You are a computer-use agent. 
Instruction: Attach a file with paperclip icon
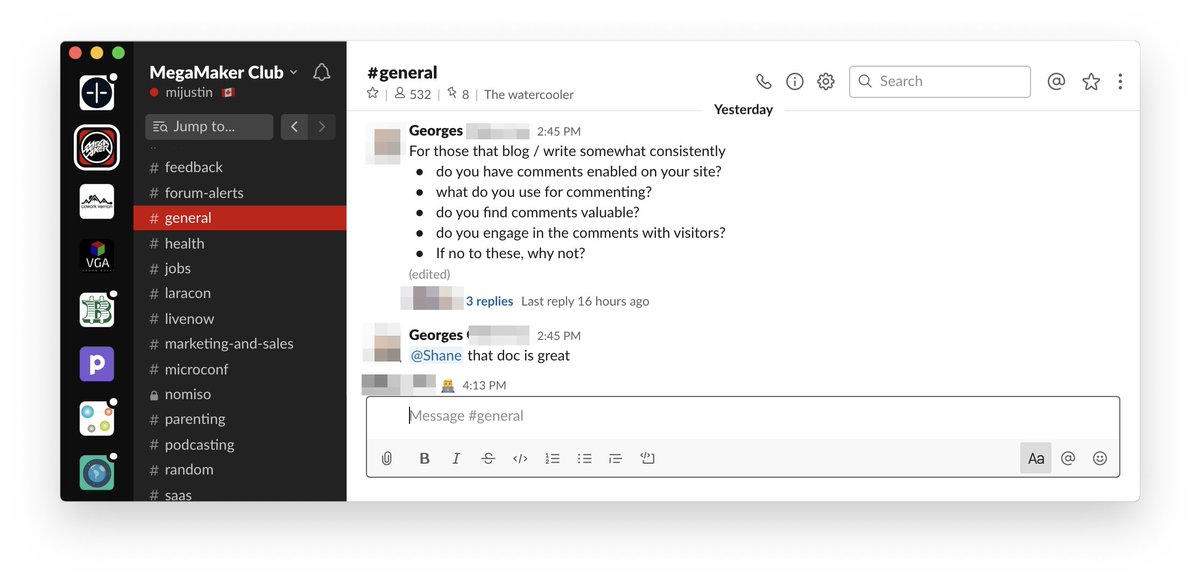387,458
